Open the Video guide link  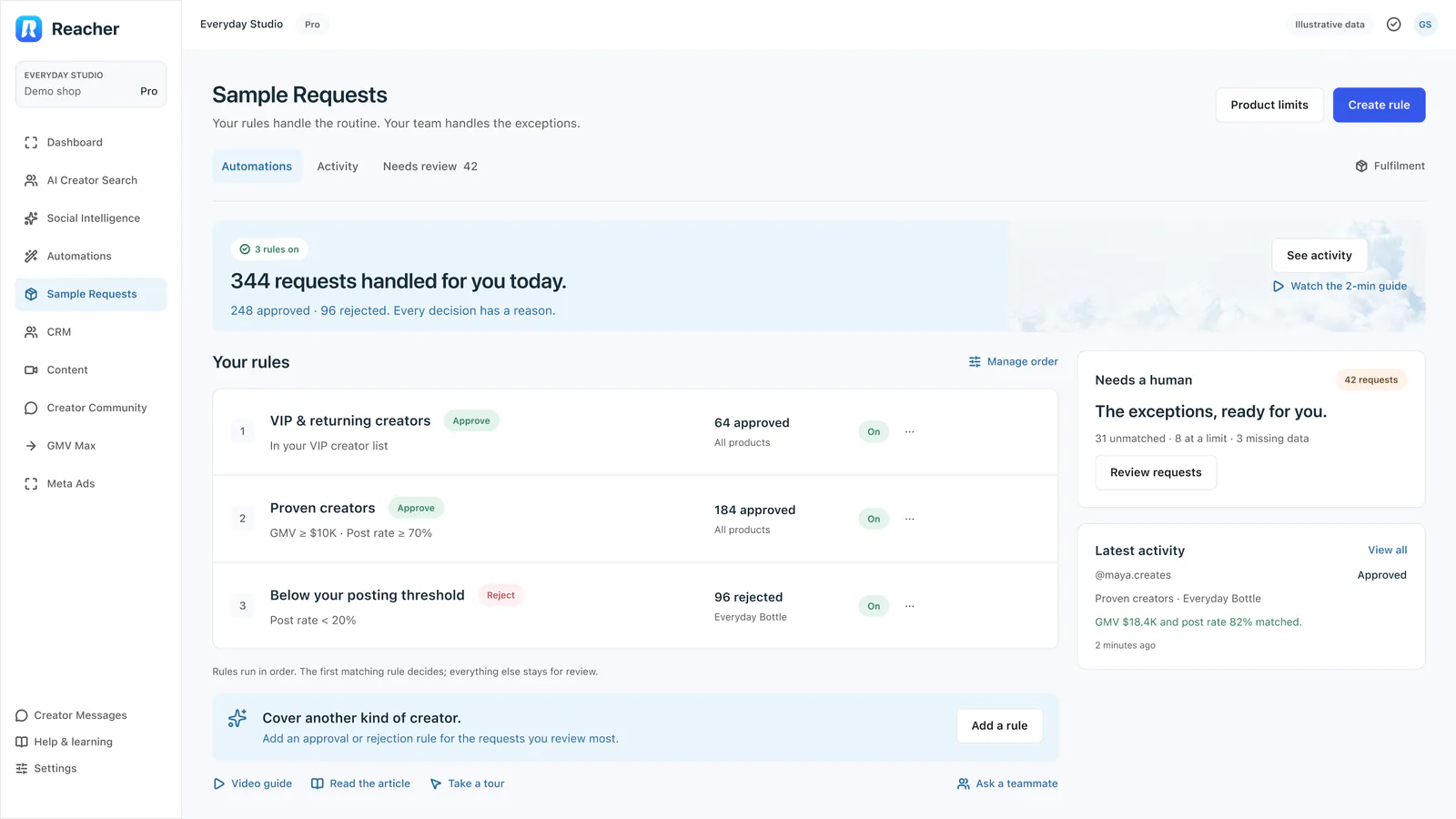click(x=252, y=784)
